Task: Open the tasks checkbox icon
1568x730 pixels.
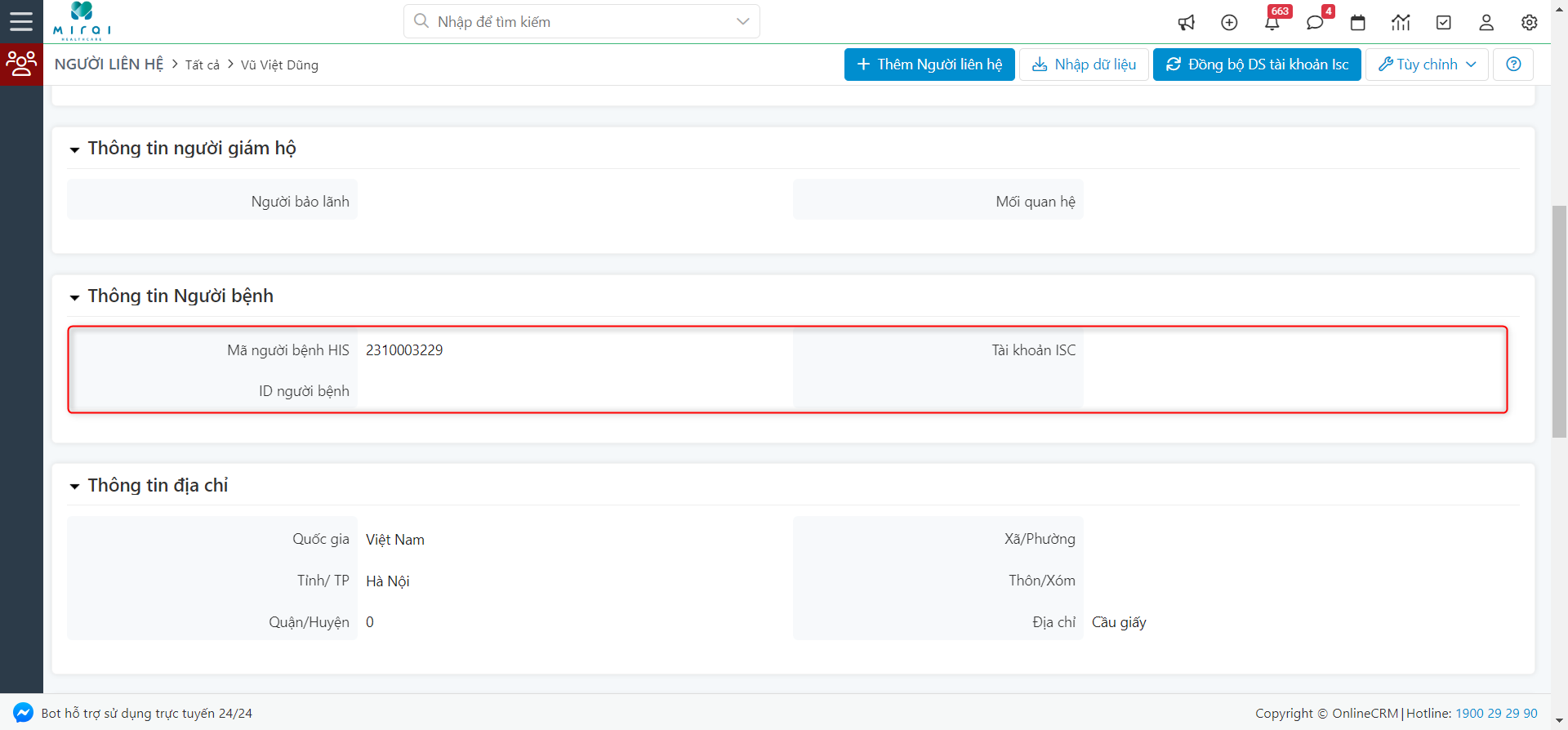Action: pyautogui.click(x=1444, y=22)
